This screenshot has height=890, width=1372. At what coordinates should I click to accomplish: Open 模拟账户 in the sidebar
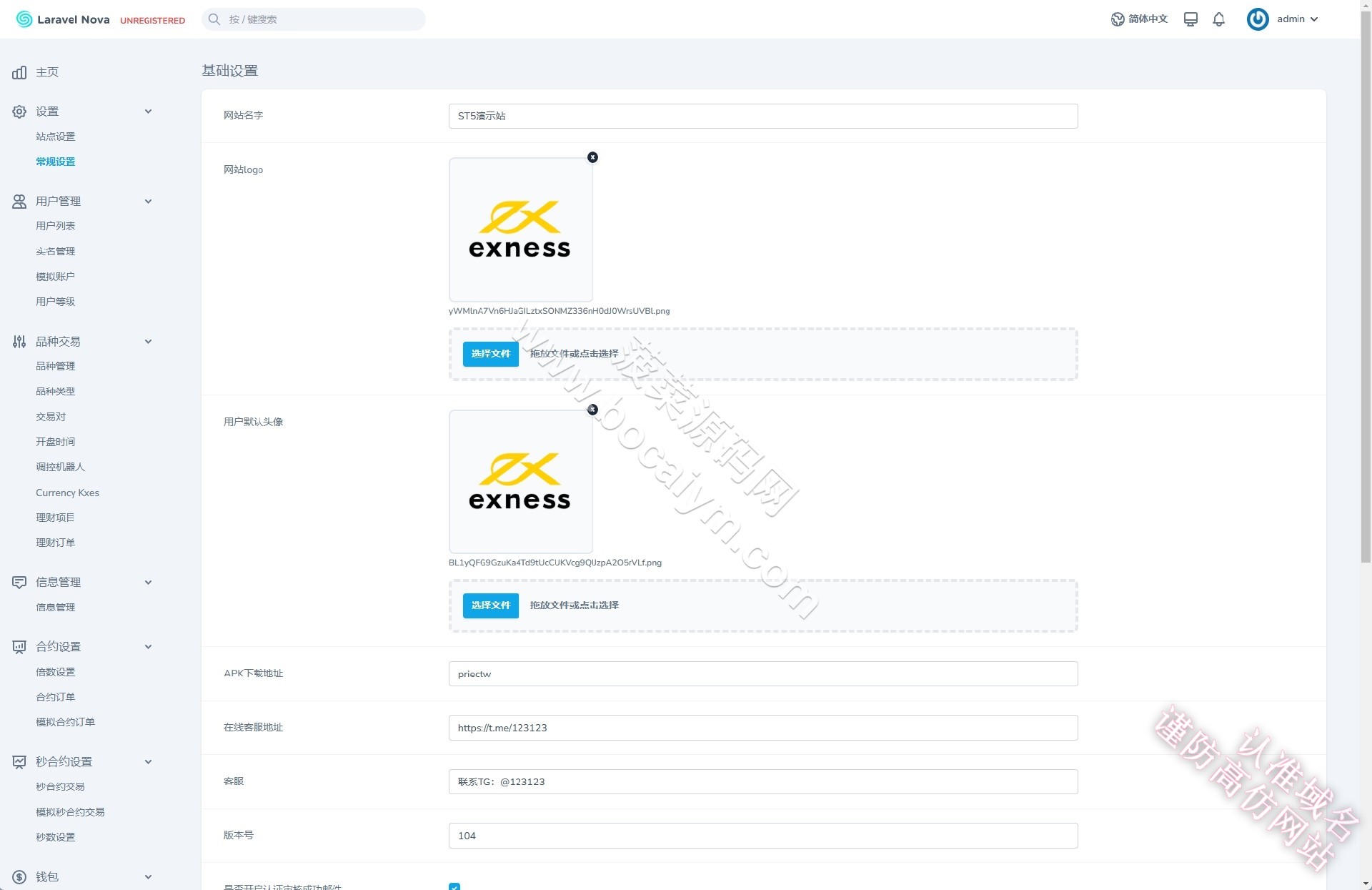click(56, 277)
